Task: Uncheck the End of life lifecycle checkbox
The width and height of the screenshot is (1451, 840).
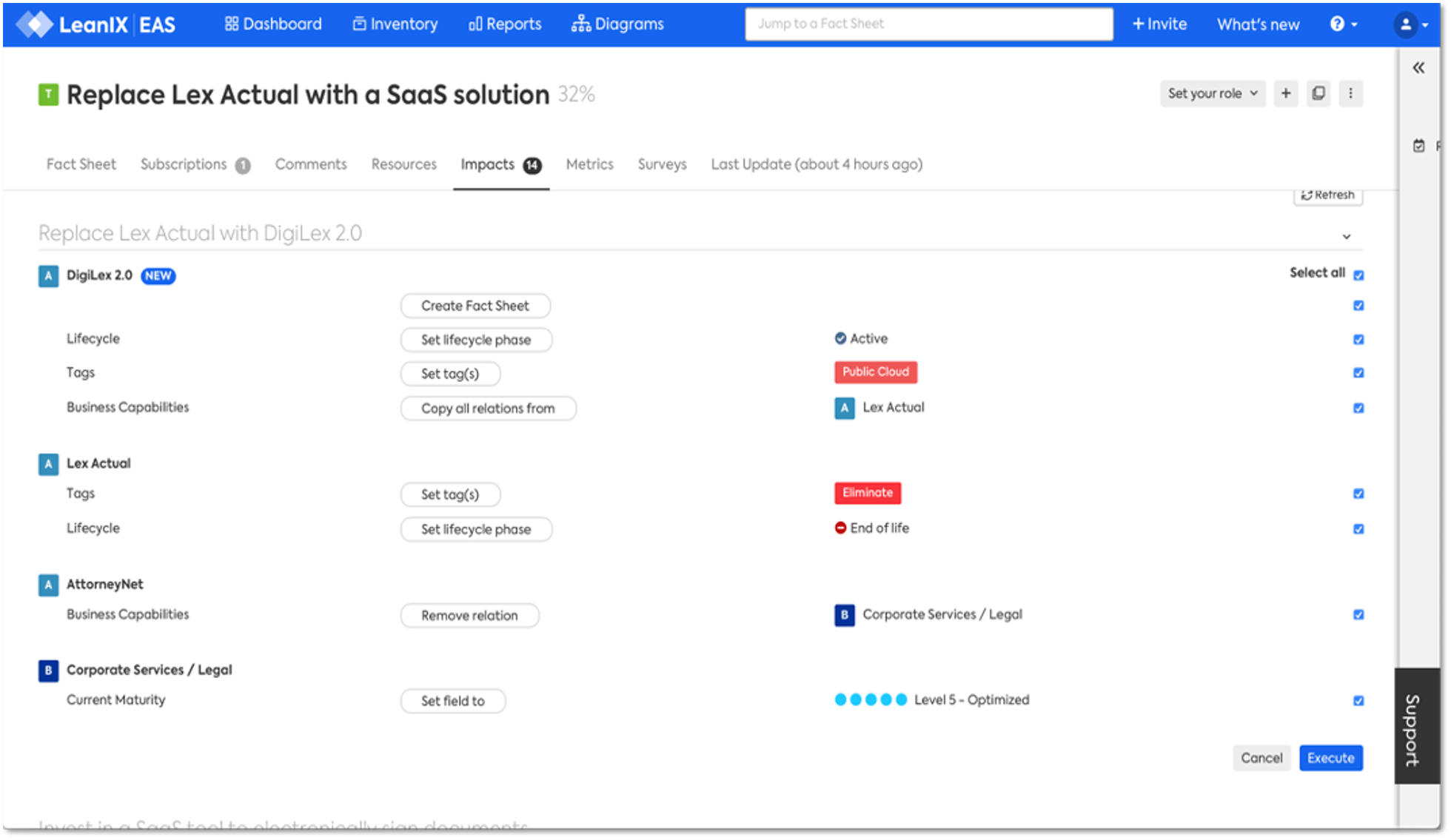Action: (x=1358, y=529)
